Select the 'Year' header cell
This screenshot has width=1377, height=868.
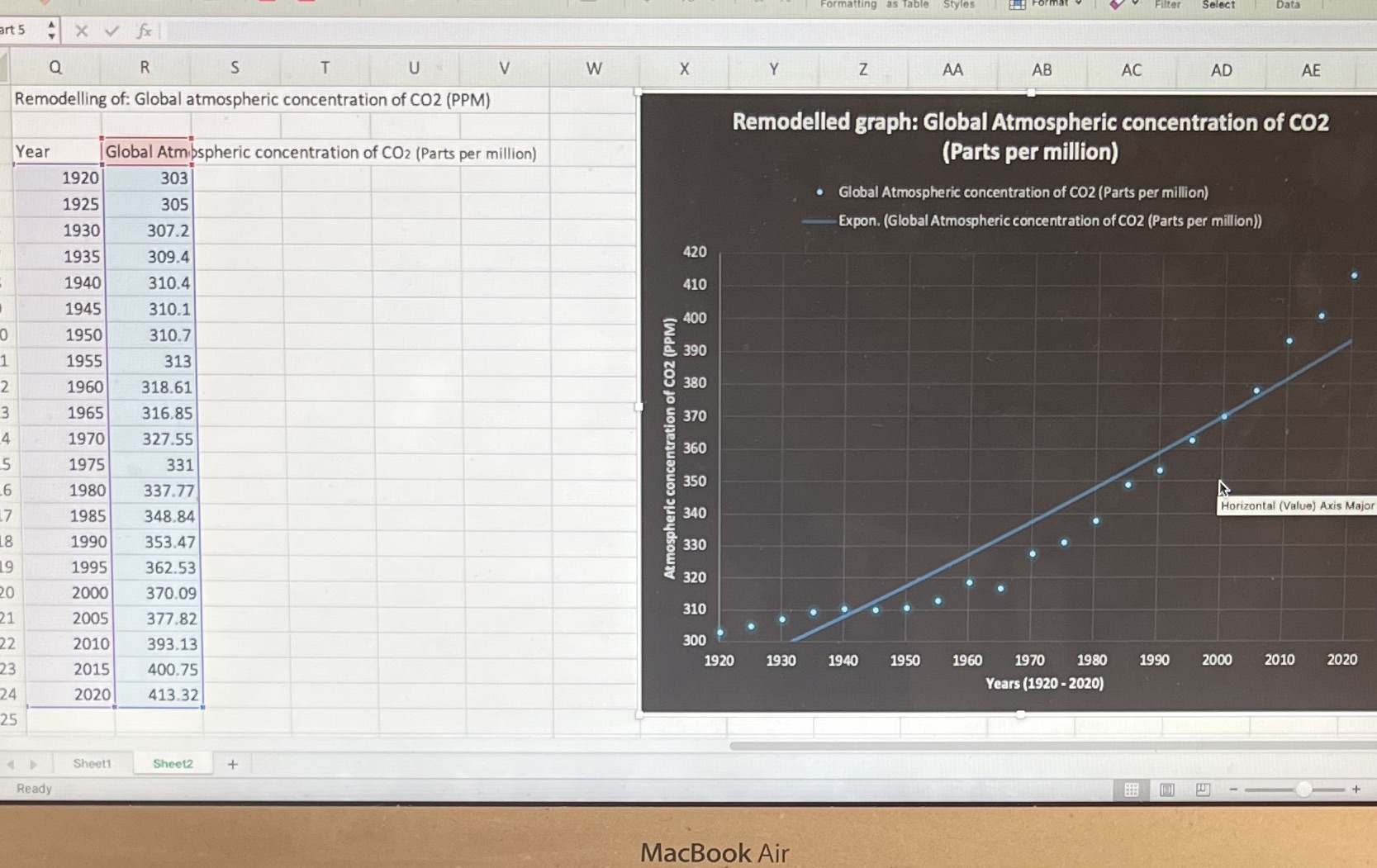coord(56,152)
